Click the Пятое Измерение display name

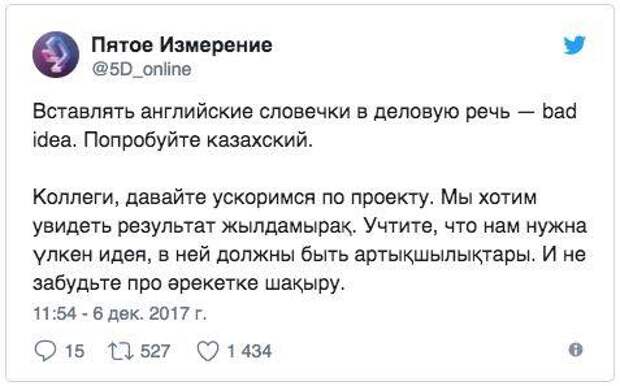click(x=182, y=44)
